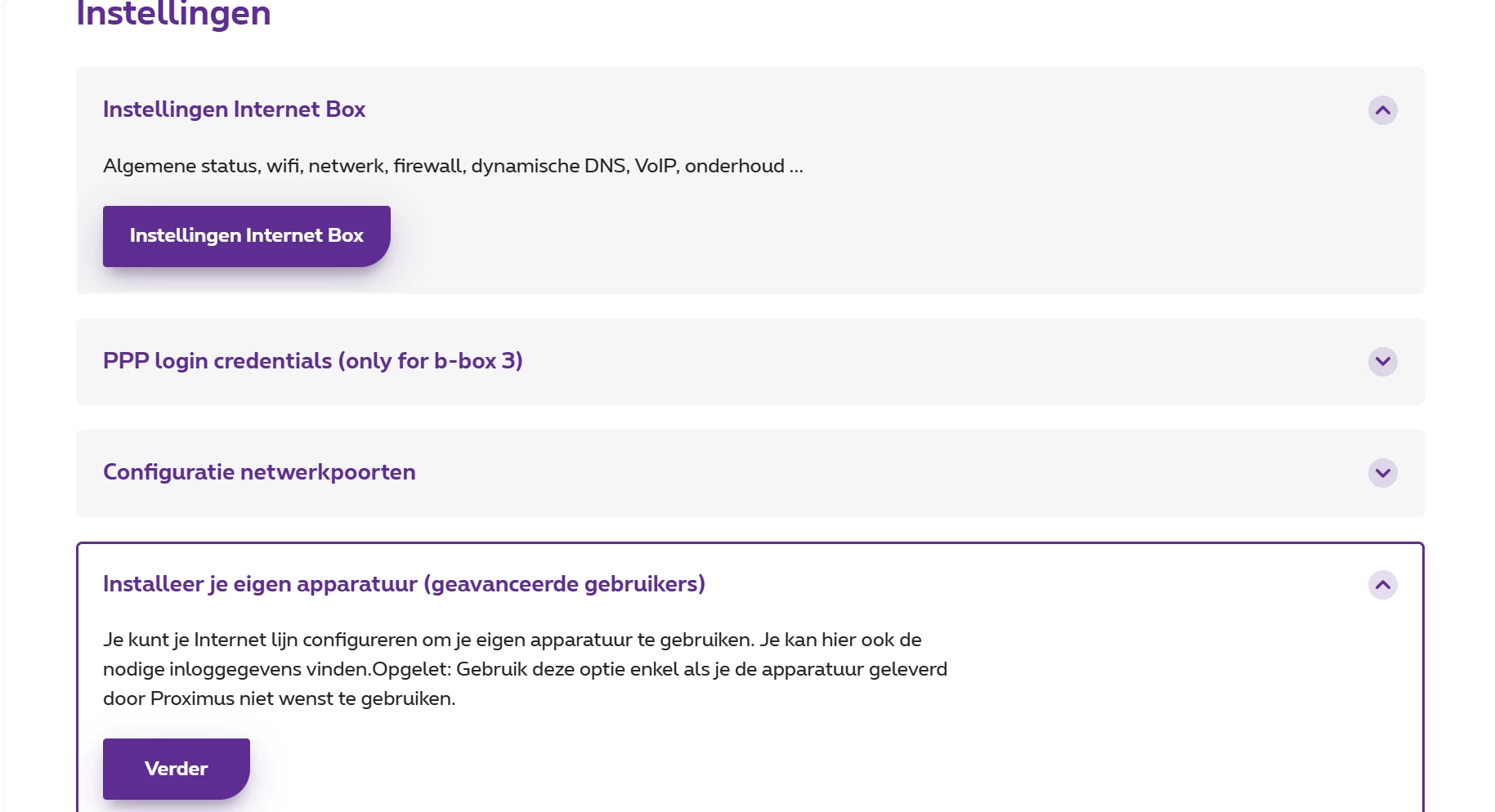
Task: Click the 'Opgelet:' warning text
Action: pyautogui.click(x=411, y=669)
